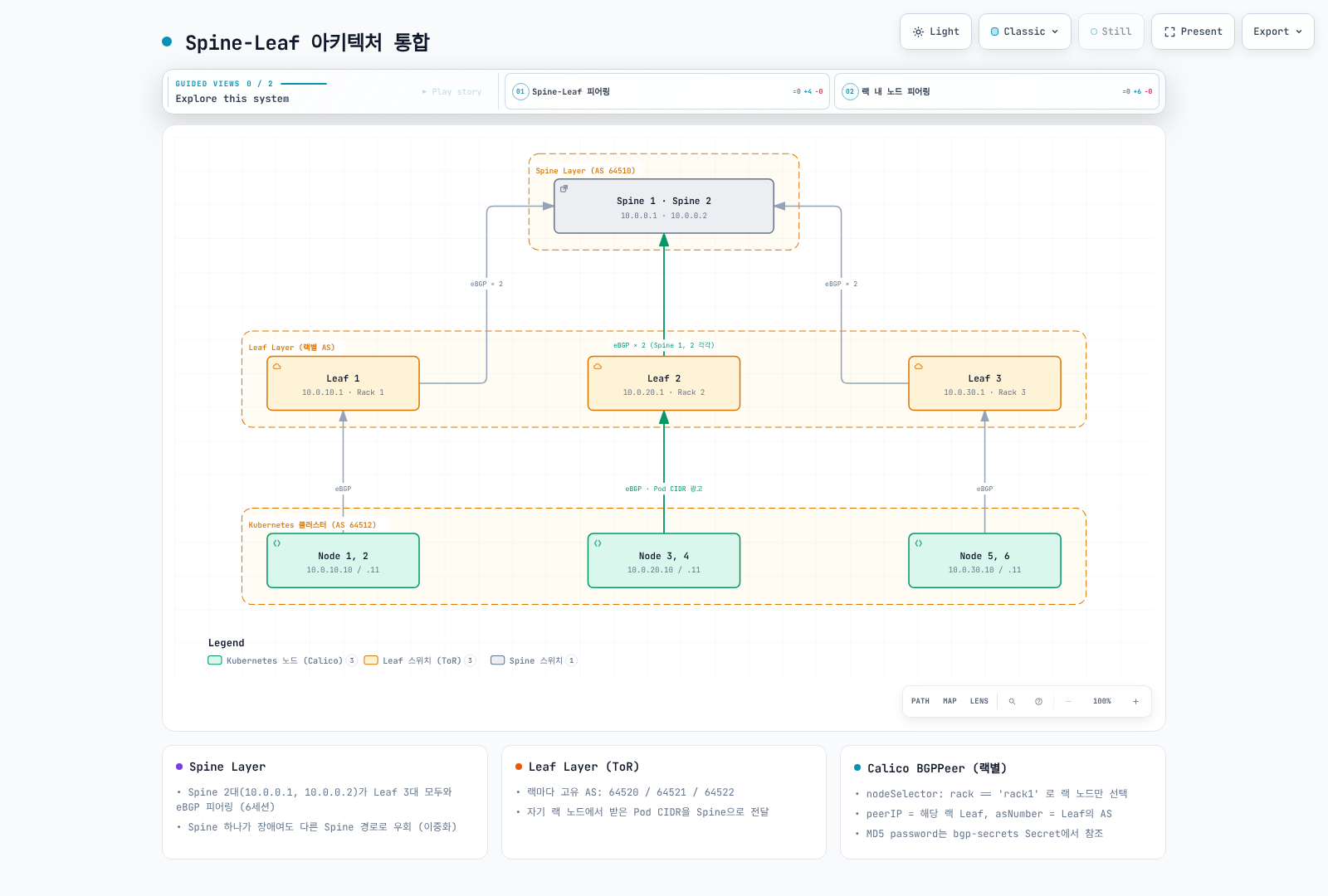
Task: Open the help question-mark icon
Action: [x=1038, y=701]
